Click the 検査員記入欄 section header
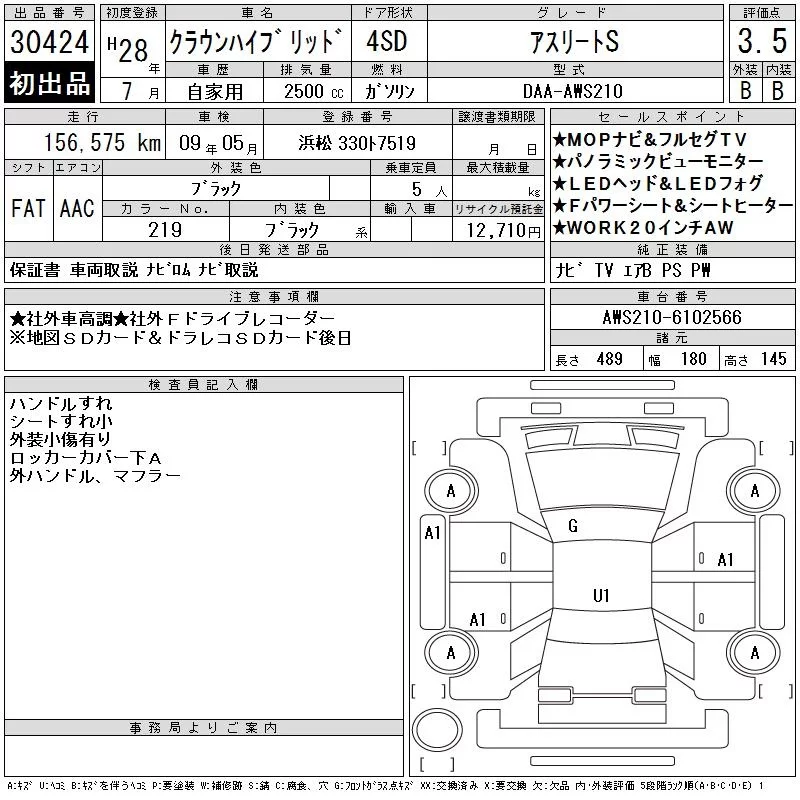 tap(204, 385)
